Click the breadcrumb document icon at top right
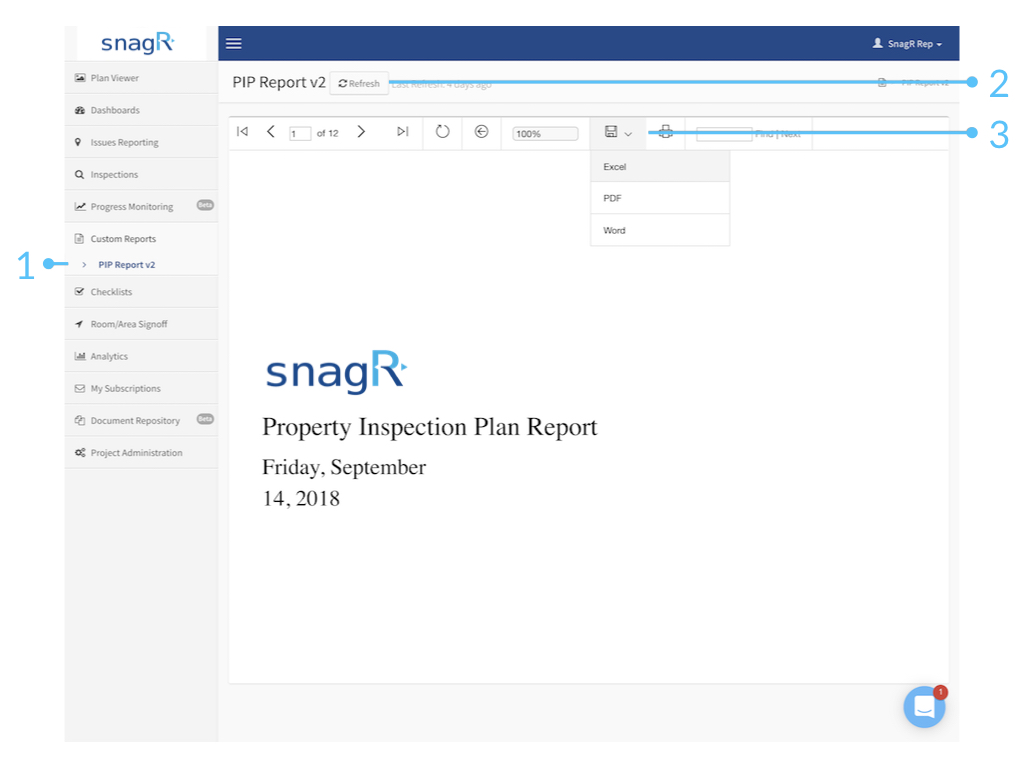This screenshot has height=768, width=1024. tap(882, 82)
